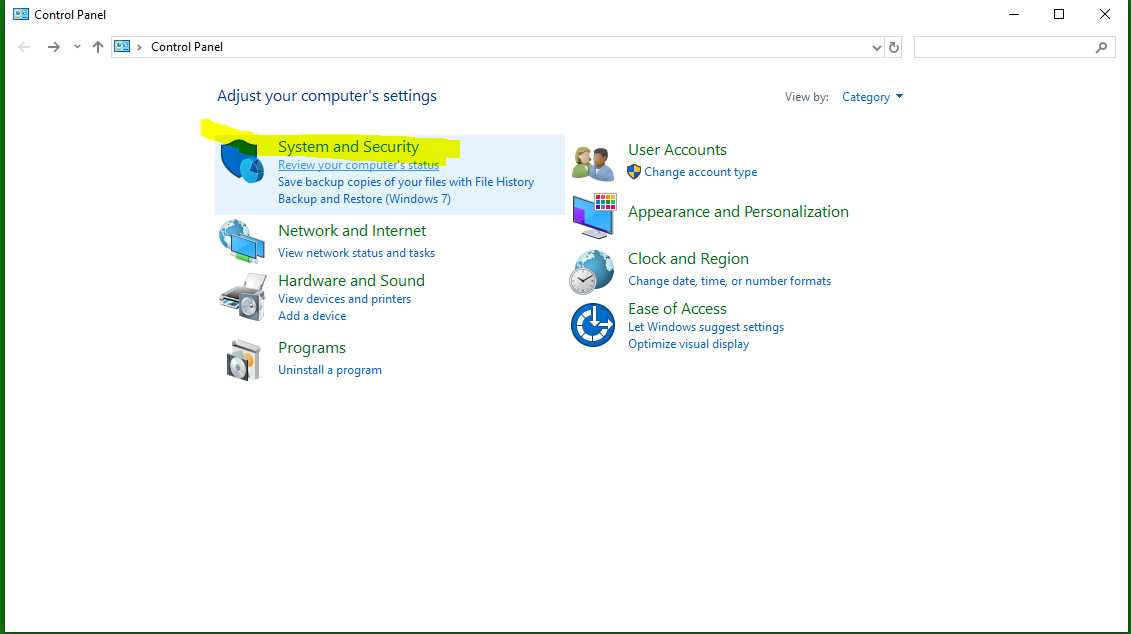Open Clock and Region heading
This screenshot has height=634, width=1131.
[x=688, y=259]
